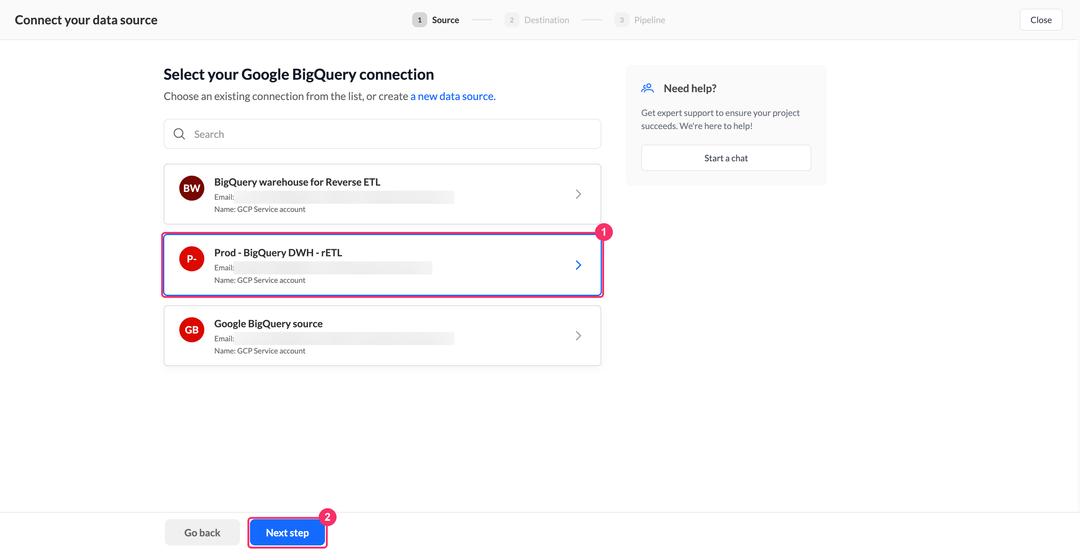Screen dimensions: 1080x552
Task: Click 'Select your Google BigQuery connection' heading
Action: coord(299,74)
